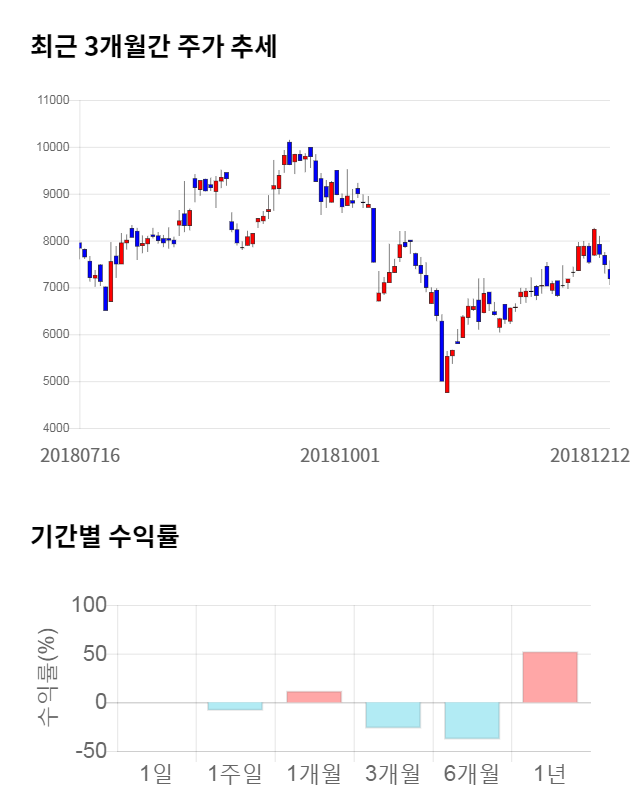Click the 3개월 negative return bar
The image size is (640, 810).
[392, 714]
